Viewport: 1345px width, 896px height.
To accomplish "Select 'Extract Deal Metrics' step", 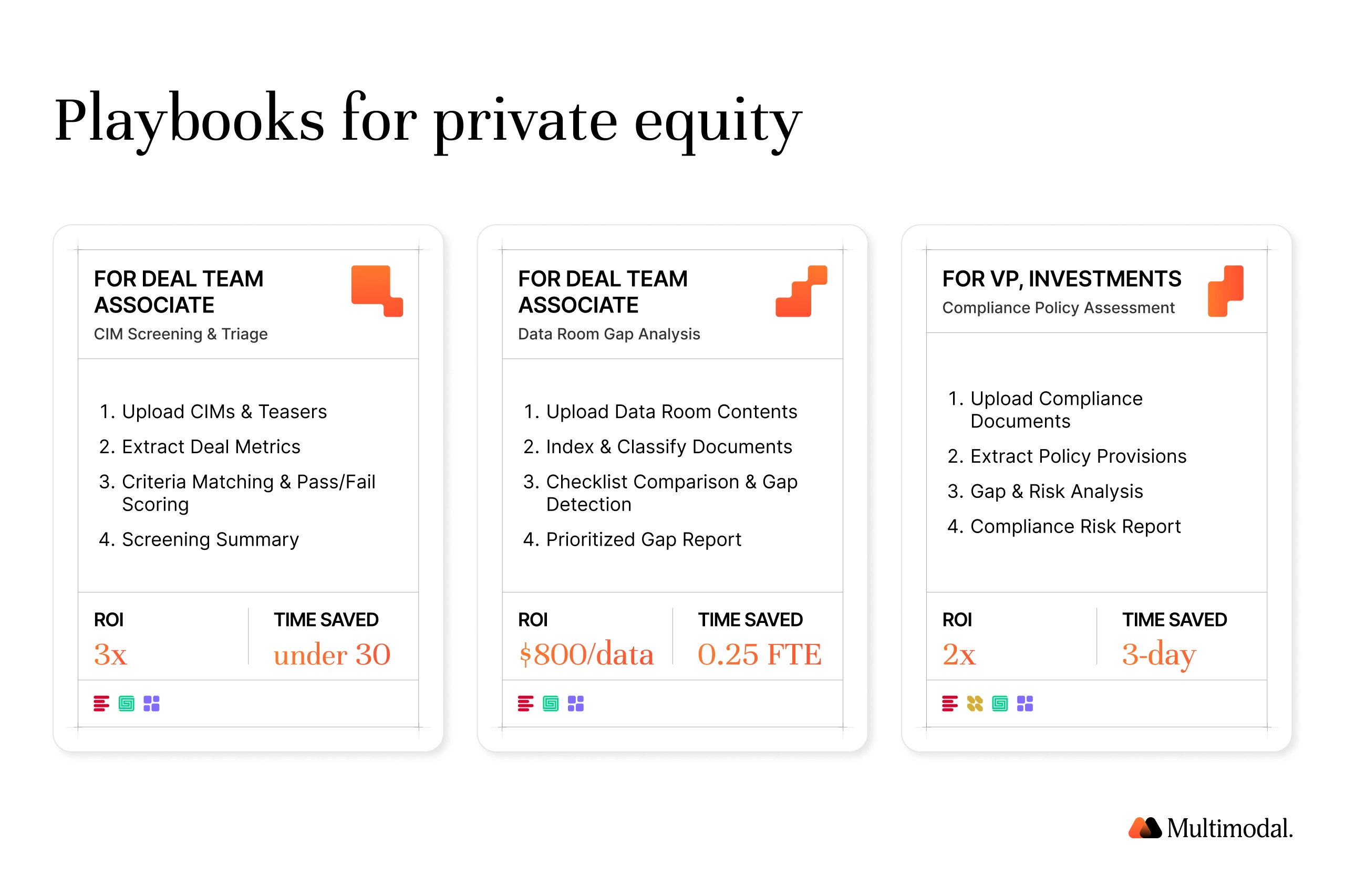I will (200, 446).
